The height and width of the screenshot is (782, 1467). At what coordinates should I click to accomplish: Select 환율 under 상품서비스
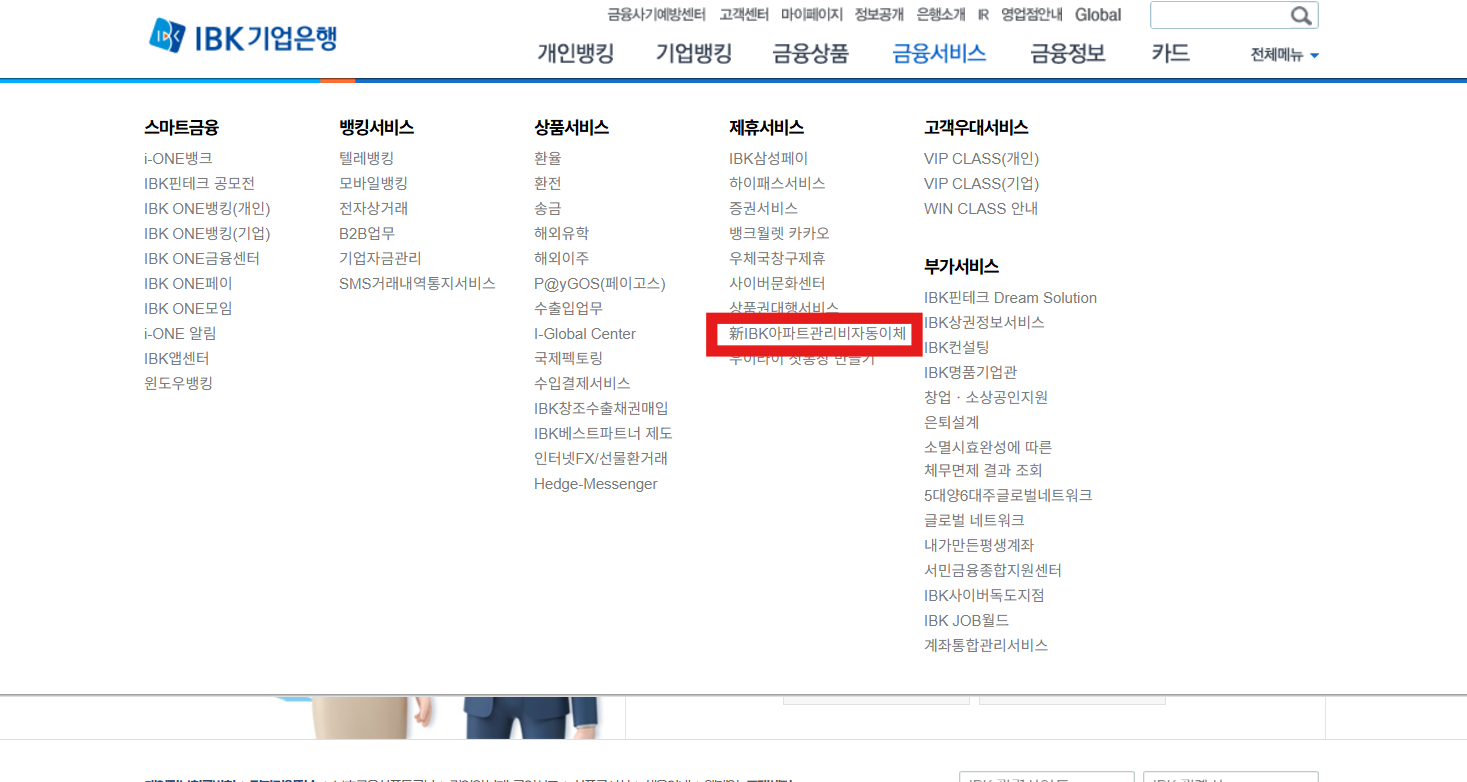pyautogui.click(x=548, y=158)
